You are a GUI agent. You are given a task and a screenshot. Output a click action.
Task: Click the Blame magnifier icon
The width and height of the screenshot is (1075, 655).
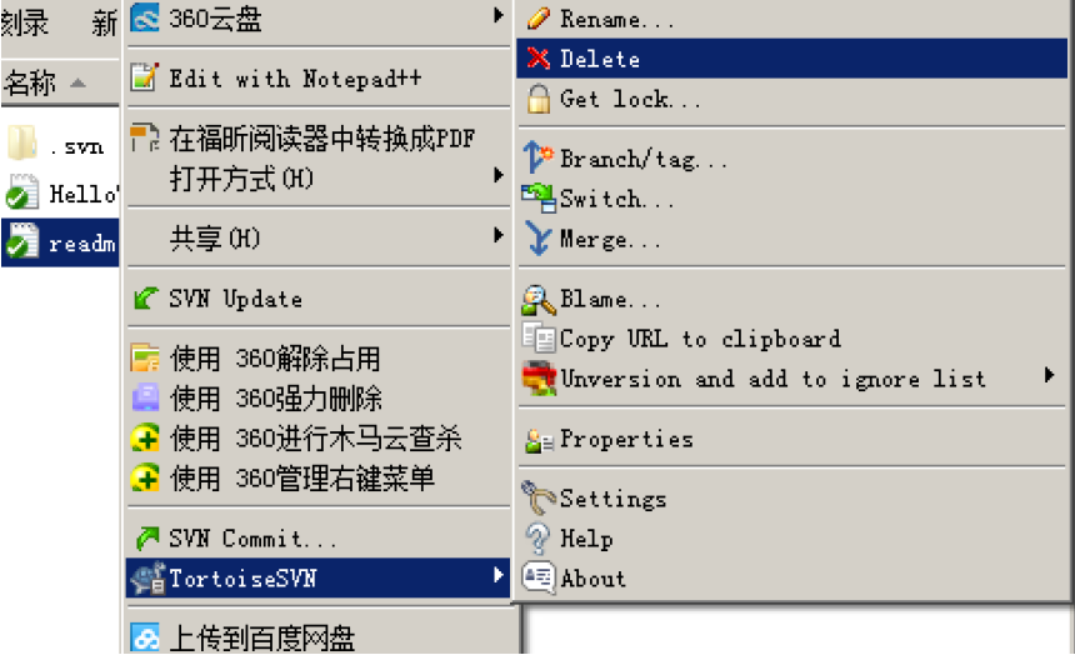pyautogui.click(x=539, y=300)
